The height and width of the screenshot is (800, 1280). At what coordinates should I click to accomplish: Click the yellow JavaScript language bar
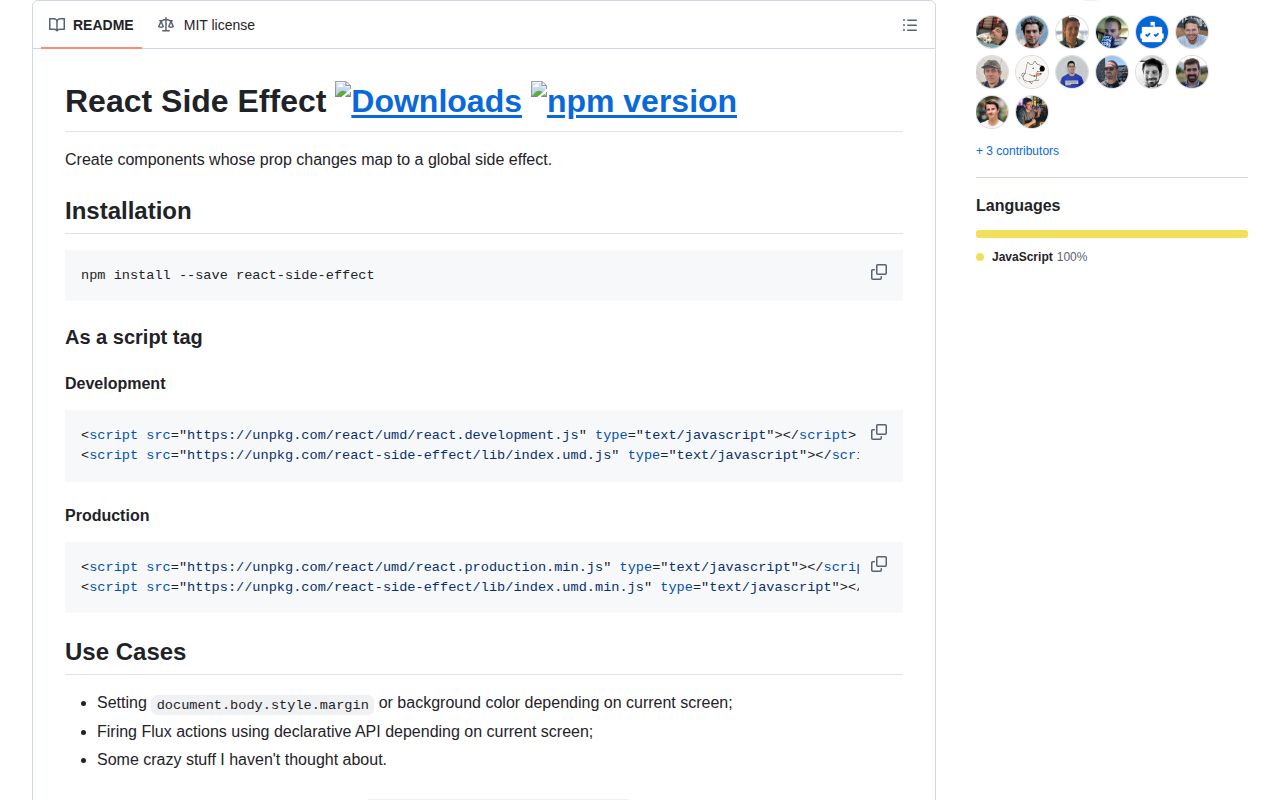[1112, 234]
